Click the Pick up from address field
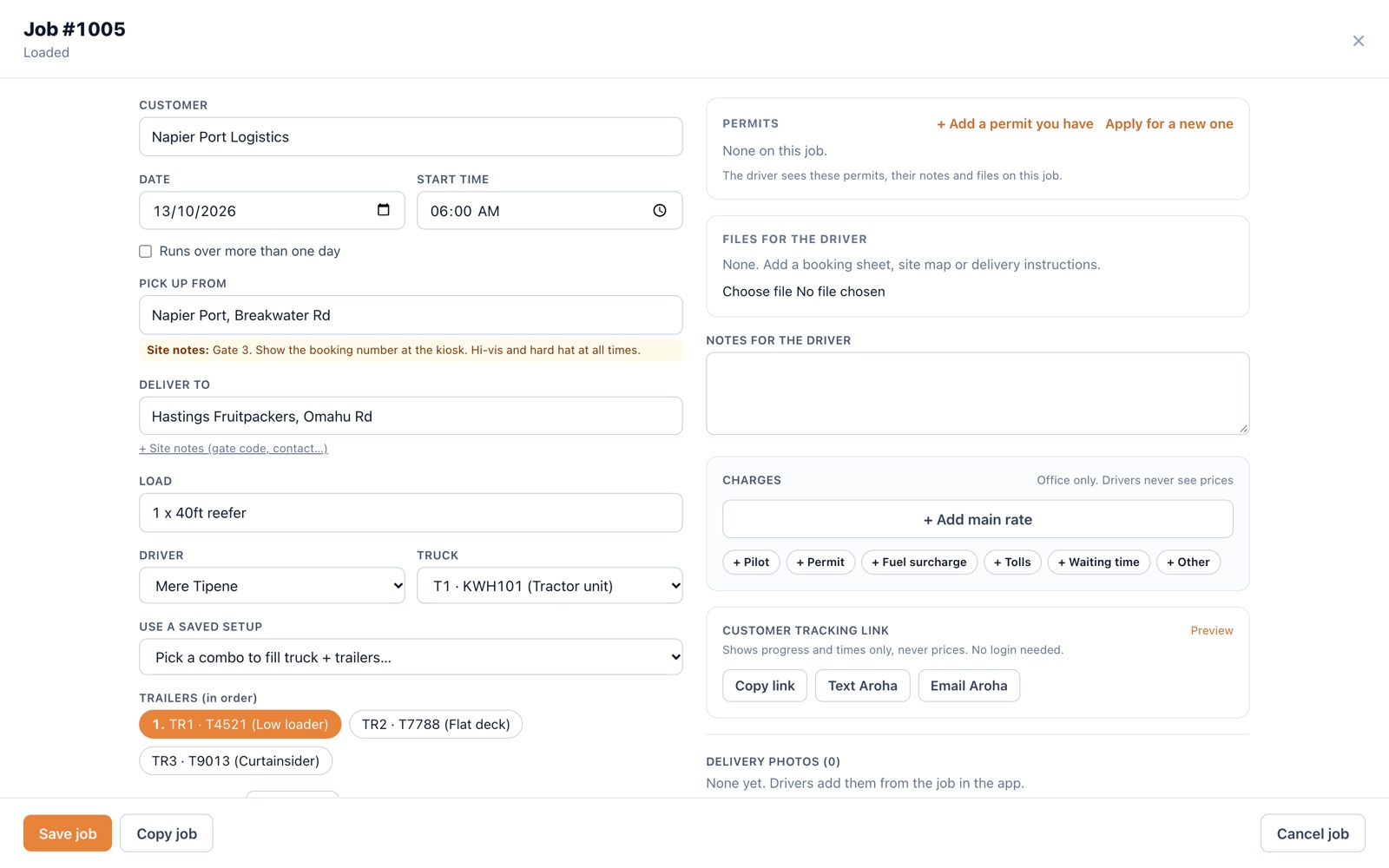1389x868 pixels. point(411,315)
